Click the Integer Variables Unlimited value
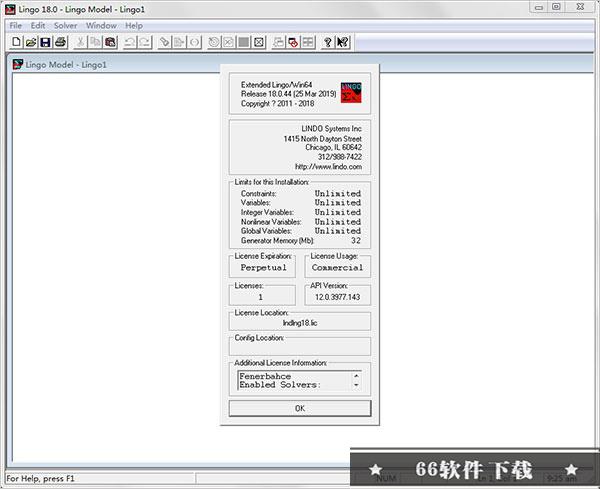Viewport: 600px width, 489px height. 338,212
